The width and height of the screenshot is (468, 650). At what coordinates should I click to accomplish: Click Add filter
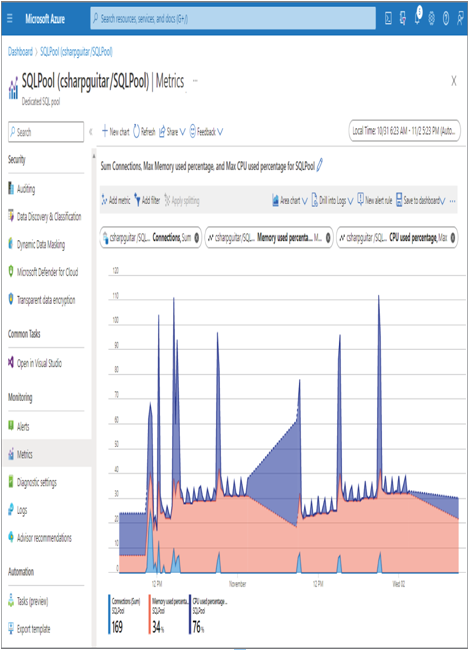pos(148,201)
